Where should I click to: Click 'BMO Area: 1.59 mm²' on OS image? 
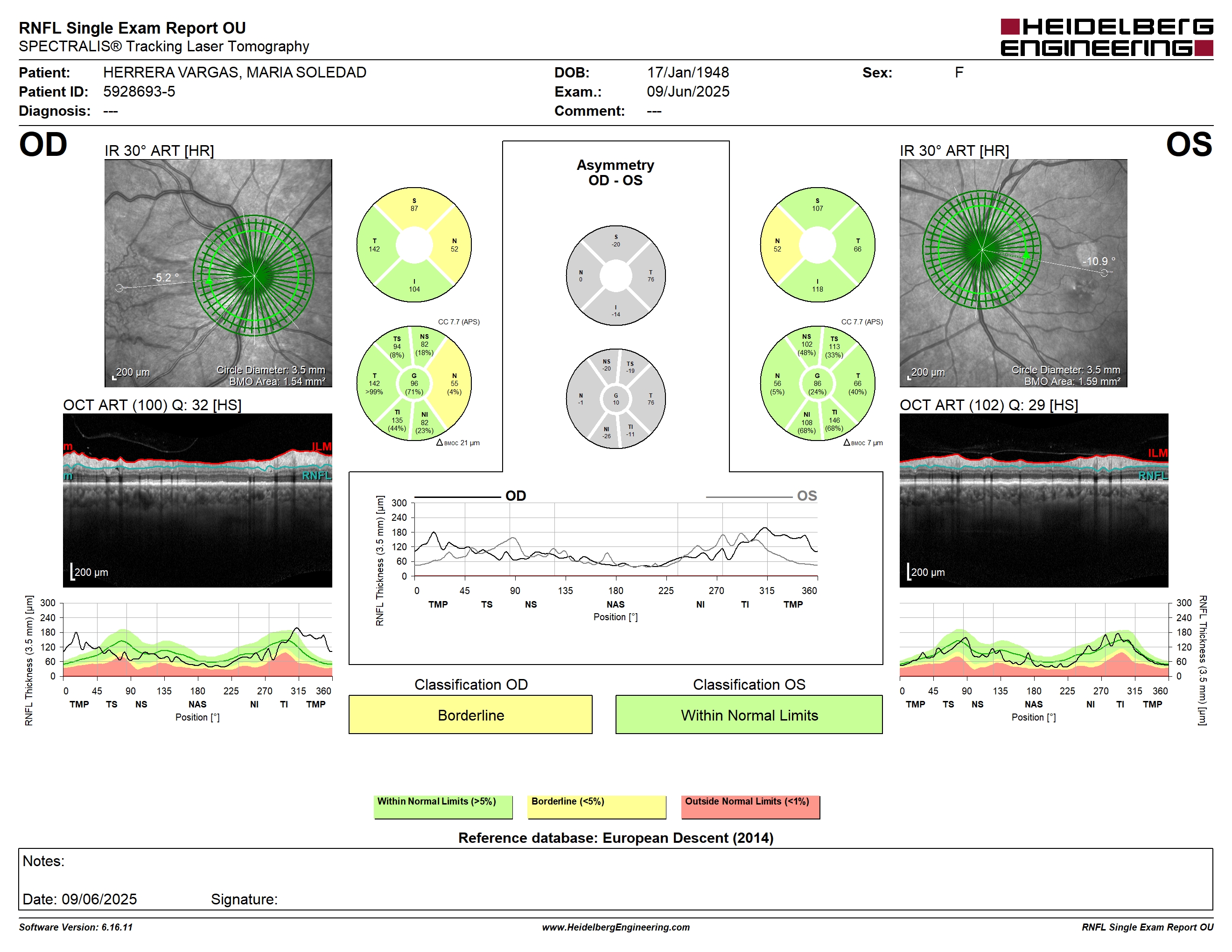[x=1072, y=381]
